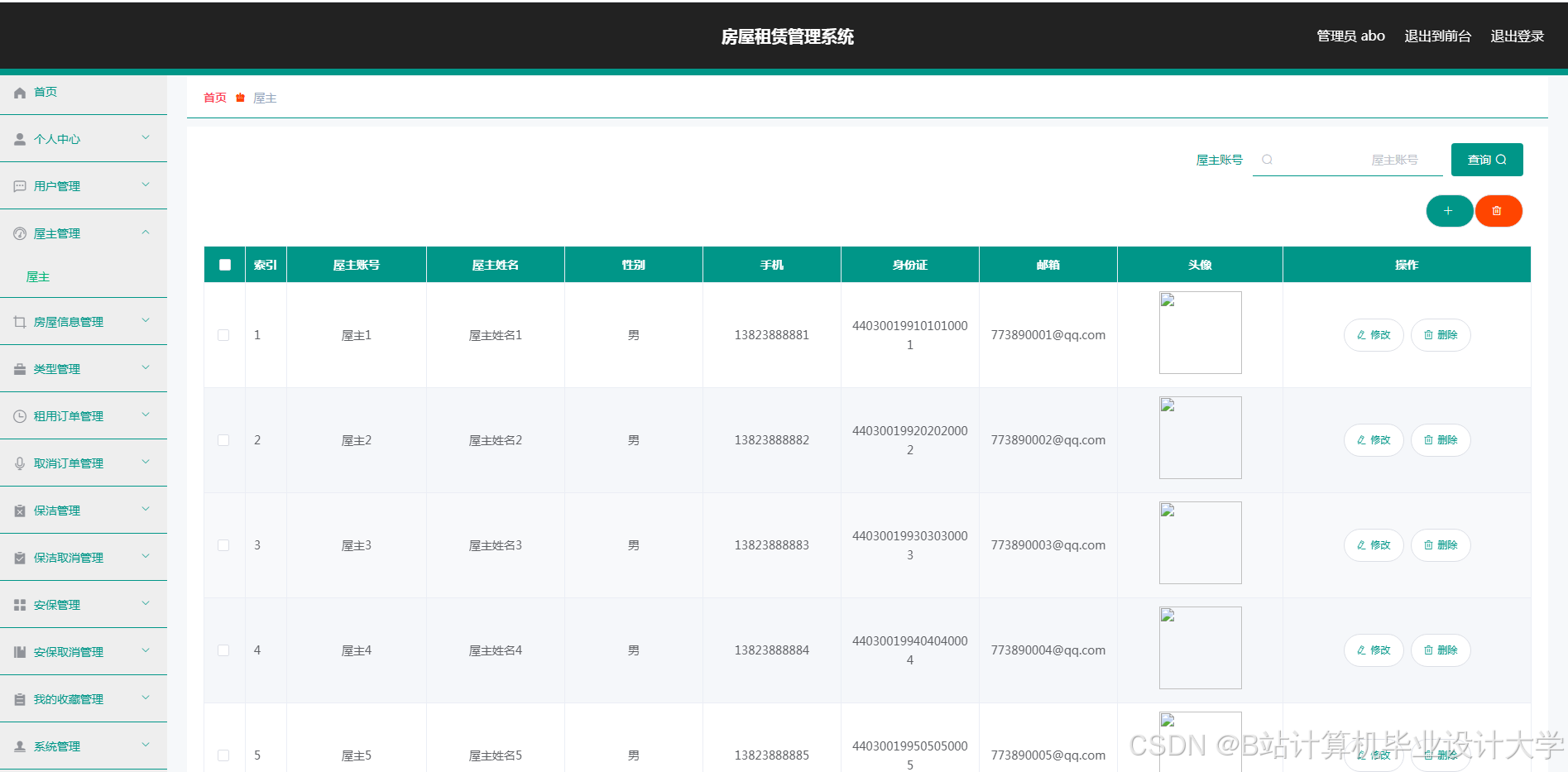Click the 屋主账号 column header

357,265
